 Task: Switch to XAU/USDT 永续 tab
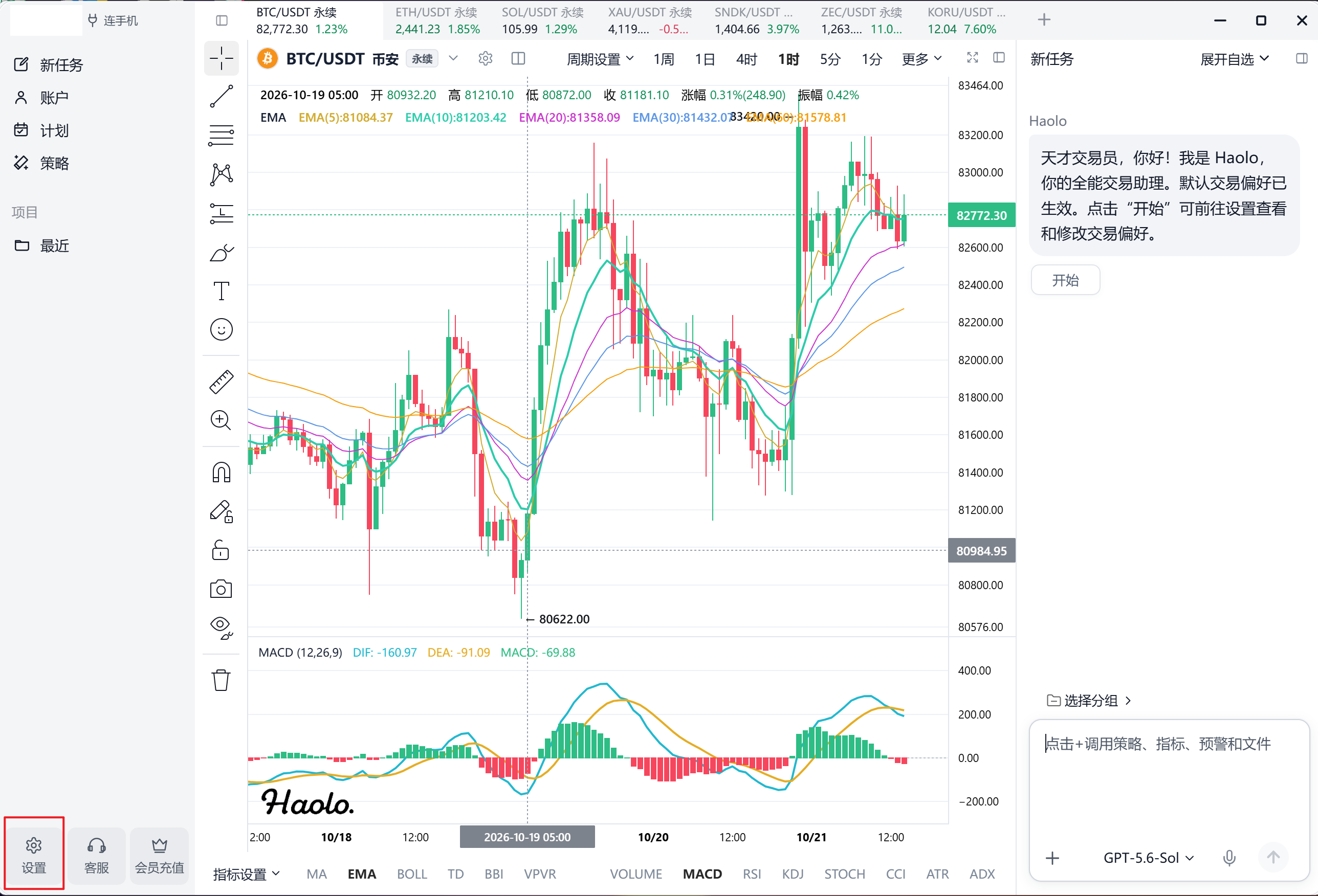click(650, 20)
